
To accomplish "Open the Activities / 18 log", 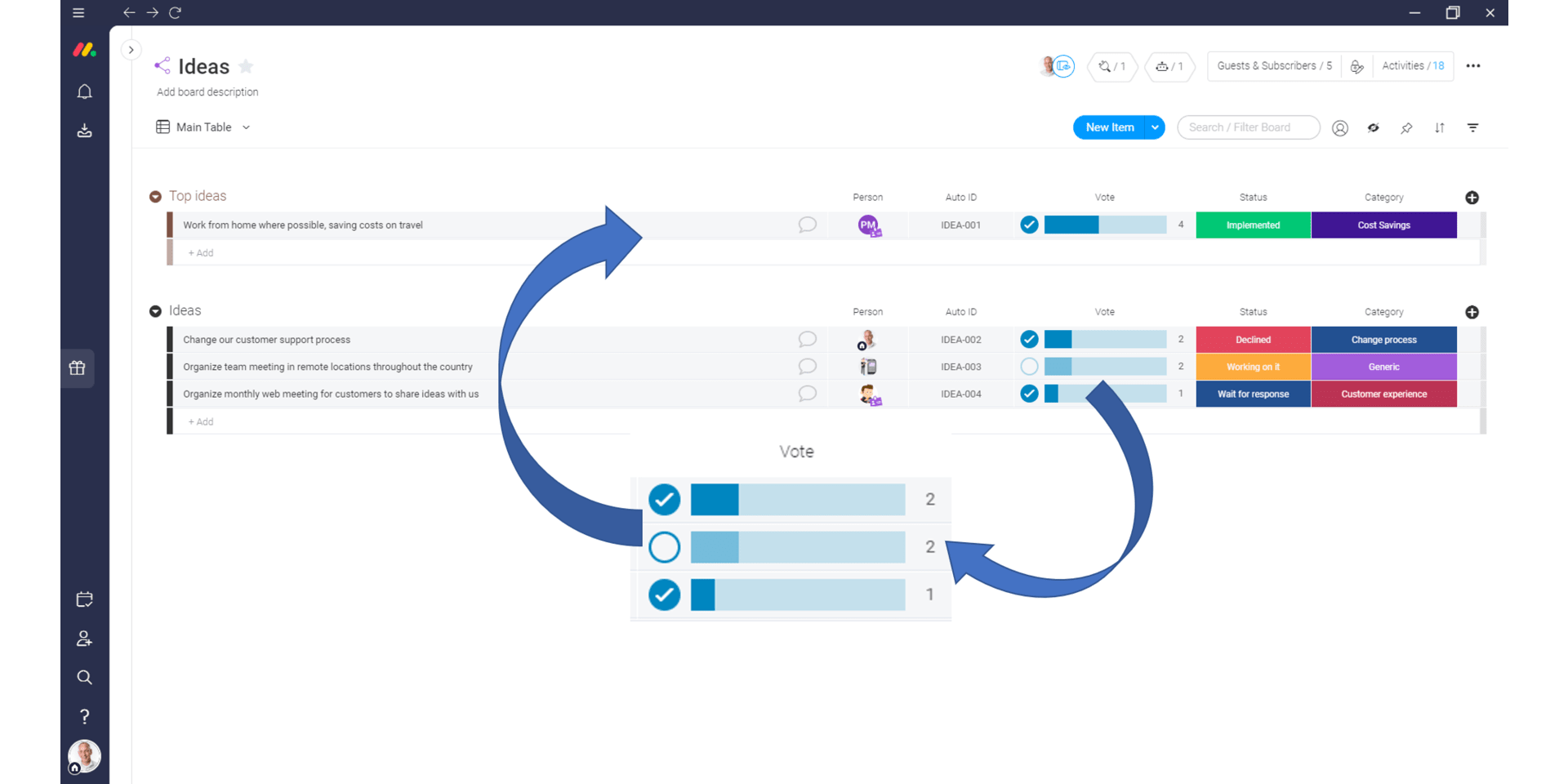I will pos(1413,66).
